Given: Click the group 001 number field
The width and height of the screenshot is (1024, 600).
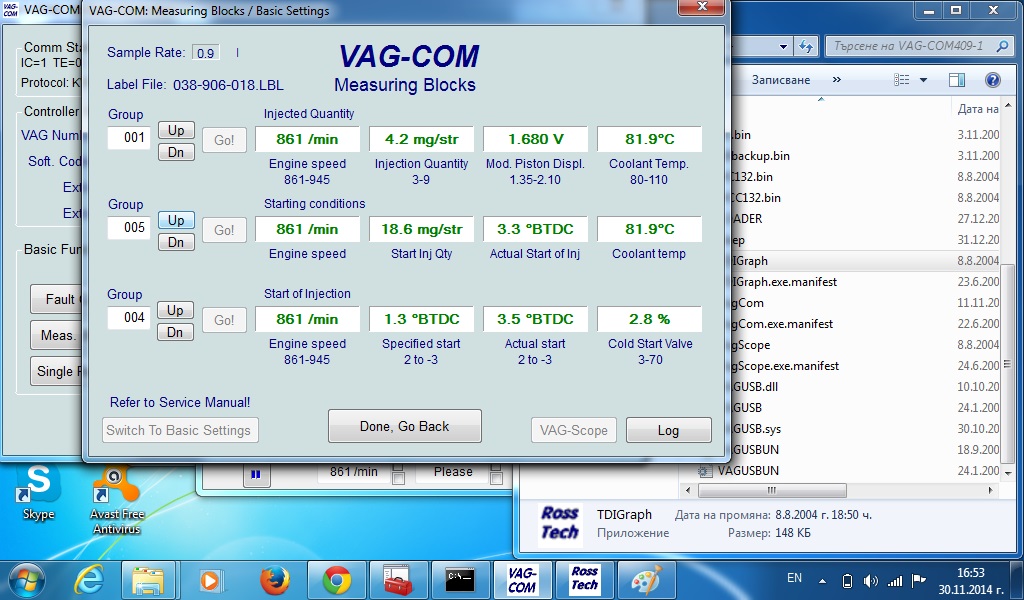Looking at the screenshot, I should [x=129, y=138].
